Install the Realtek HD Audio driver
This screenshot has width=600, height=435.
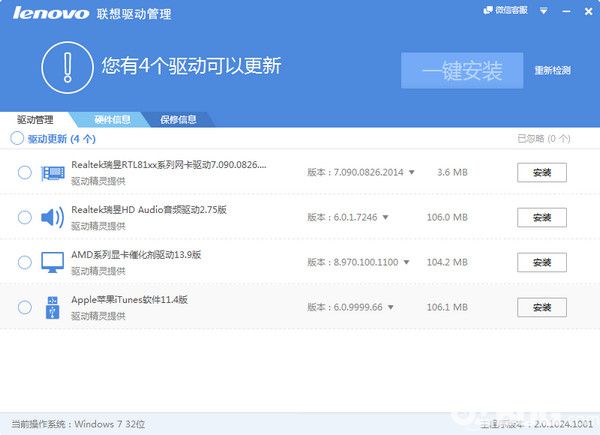click(542, 218)
